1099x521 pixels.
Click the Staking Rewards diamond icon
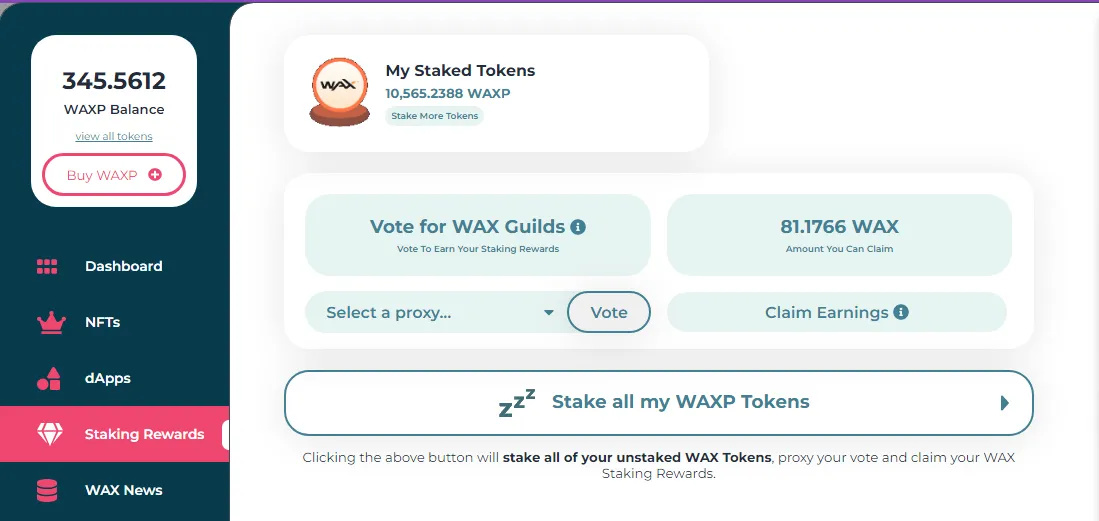click(x=50, y=434)
